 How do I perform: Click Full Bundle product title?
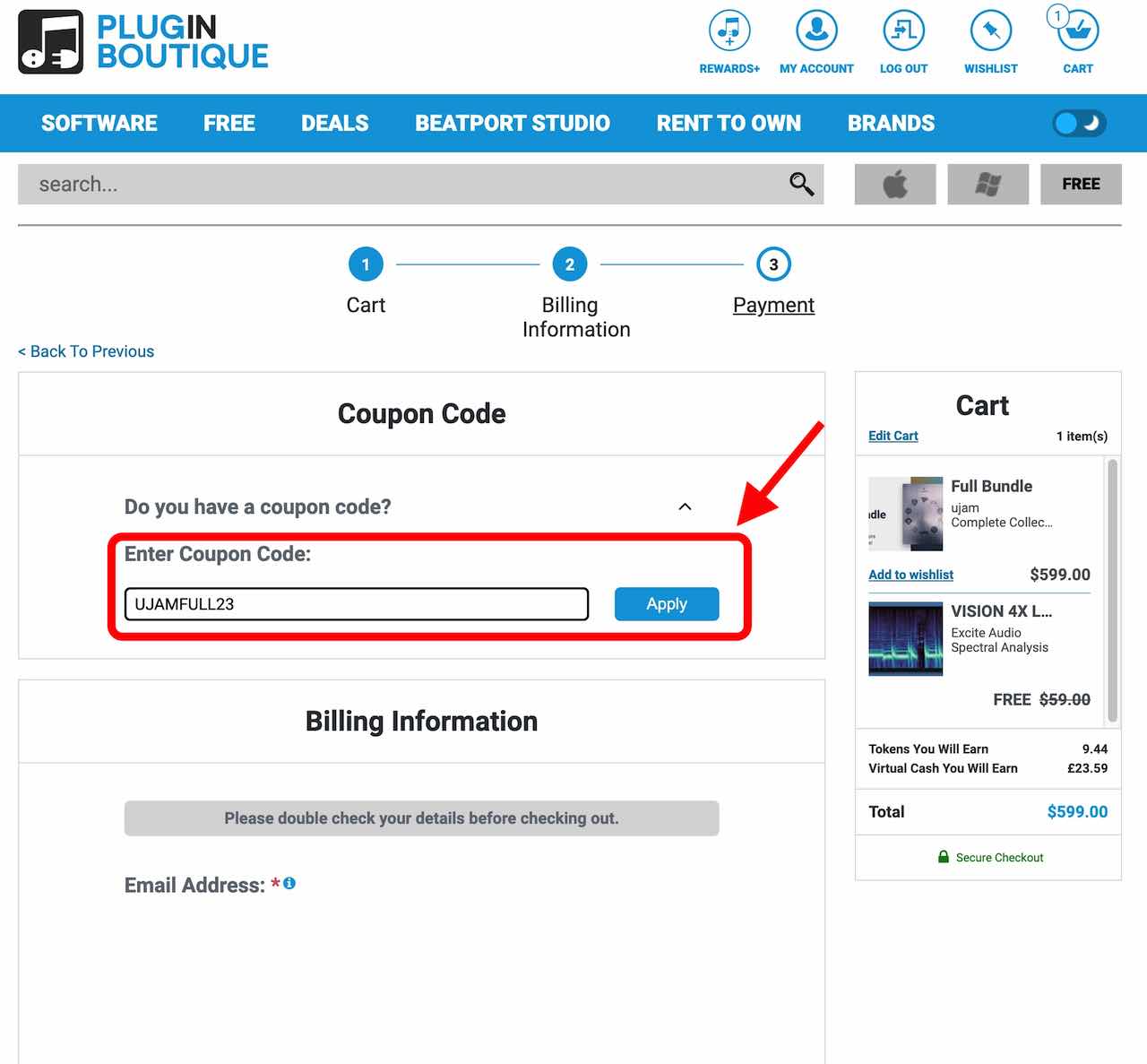coord(991,486)
